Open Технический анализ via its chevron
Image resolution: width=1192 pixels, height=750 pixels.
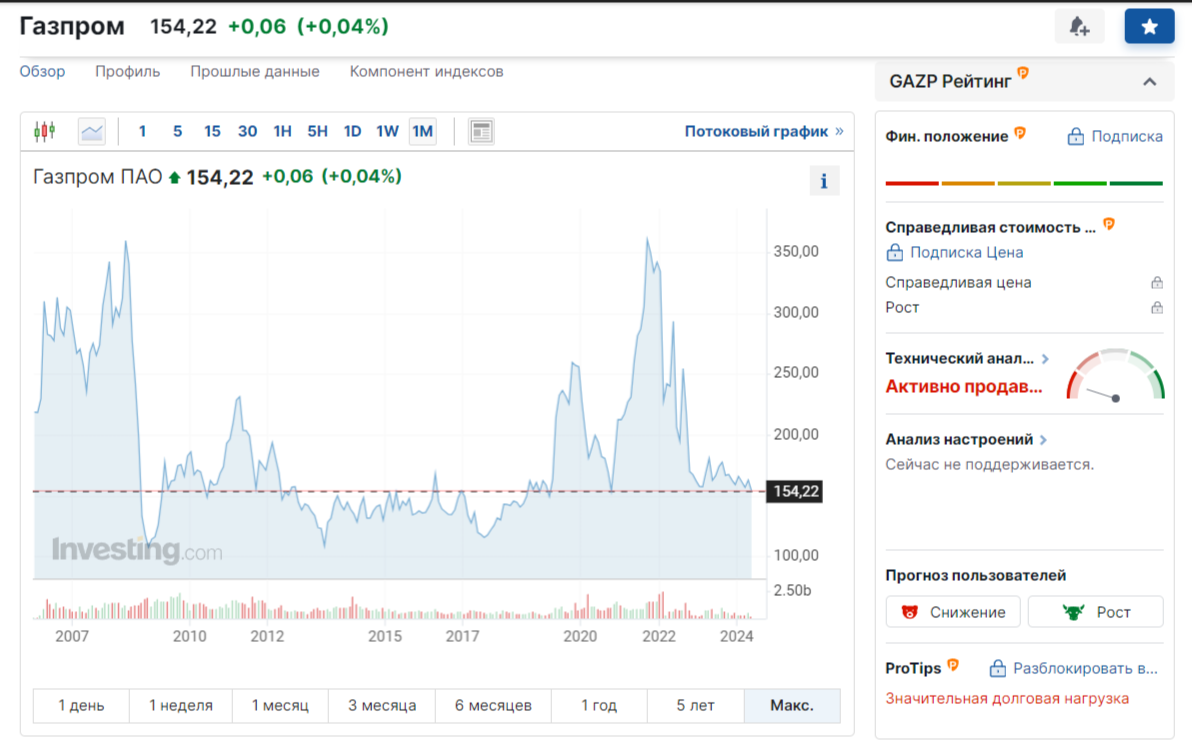tap(1045, 359)
